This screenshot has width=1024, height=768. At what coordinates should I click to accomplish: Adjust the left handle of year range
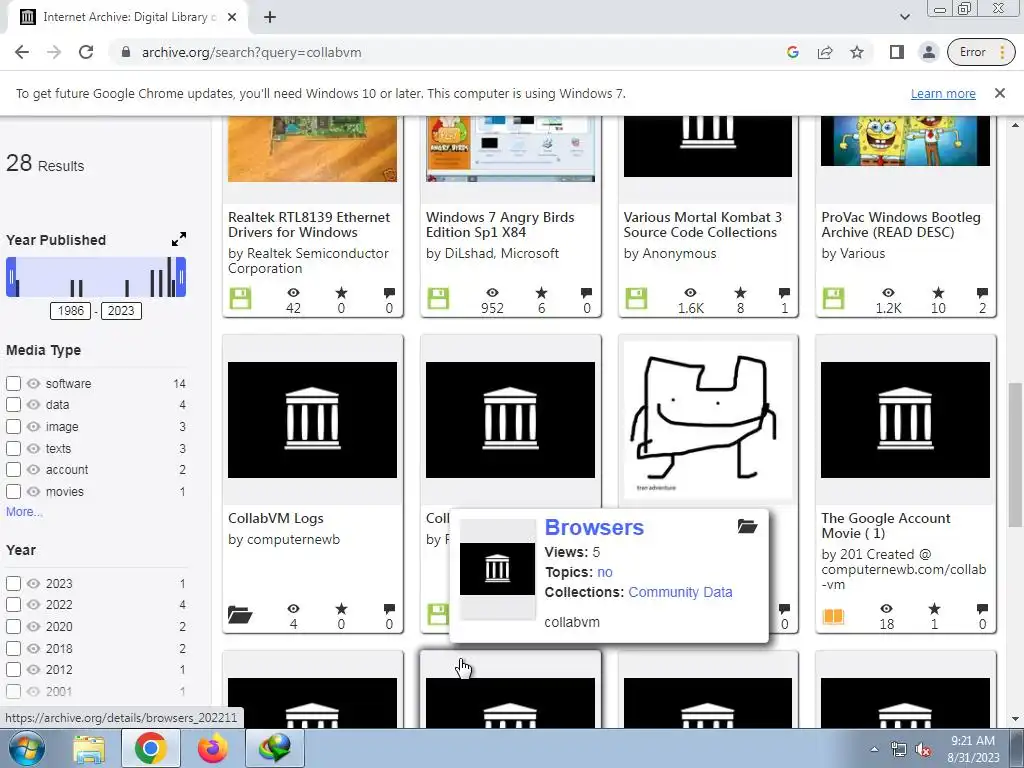[x=11, y=277]
